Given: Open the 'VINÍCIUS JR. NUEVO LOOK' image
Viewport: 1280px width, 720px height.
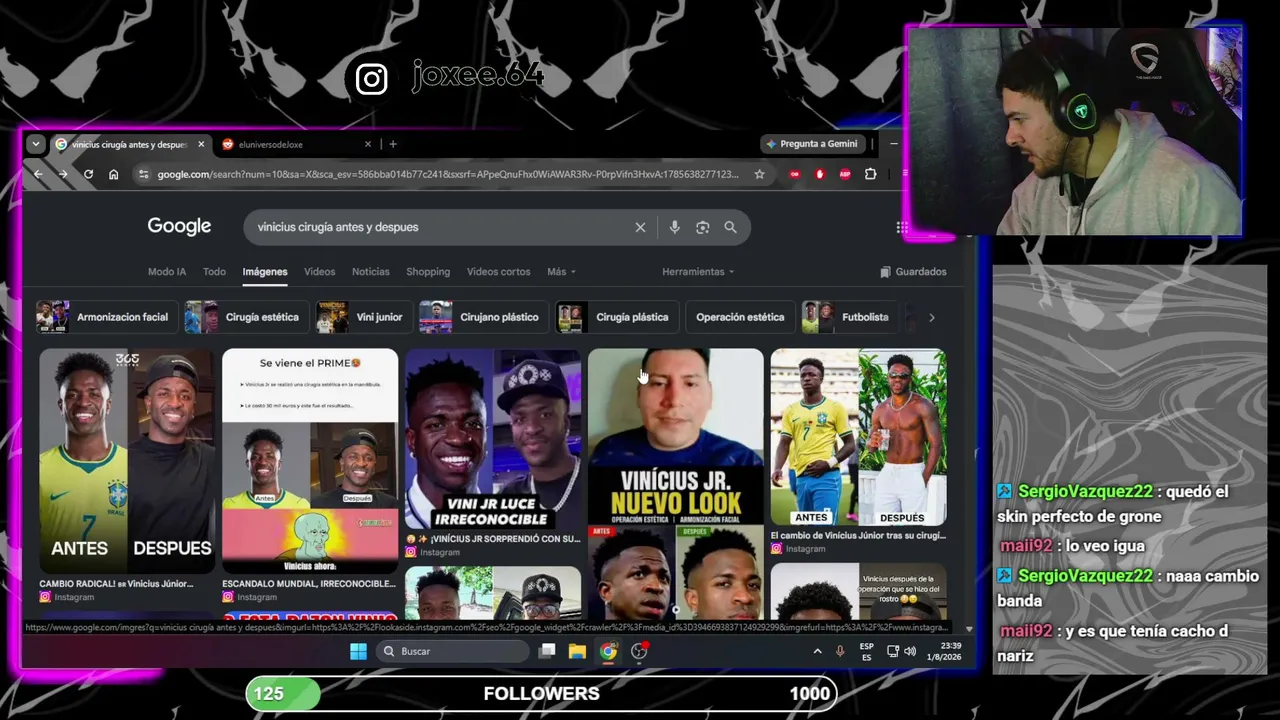Looking at the screenshot, I should click(x=676, y=486).
